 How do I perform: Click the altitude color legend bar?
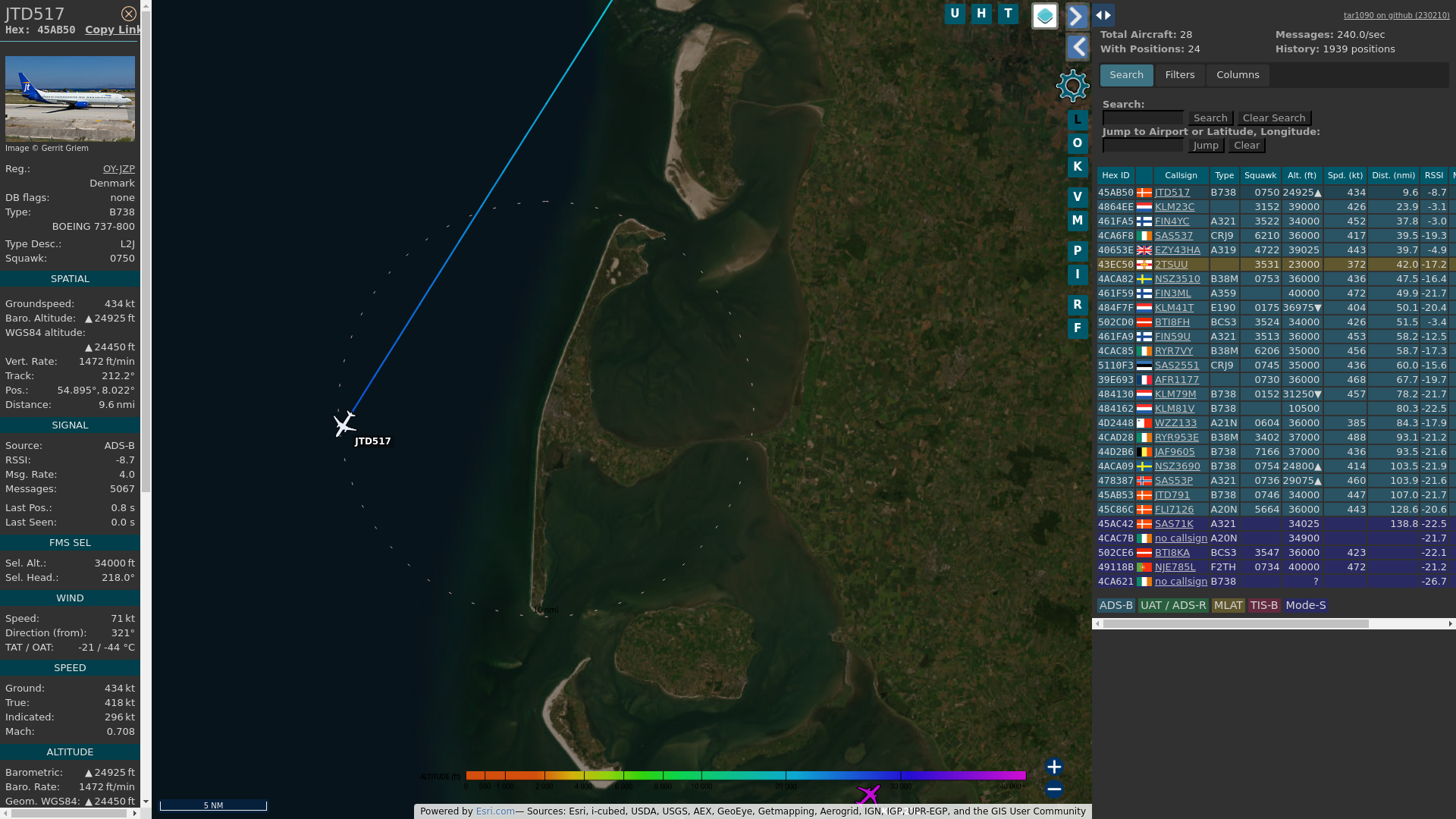click(745, 776)
